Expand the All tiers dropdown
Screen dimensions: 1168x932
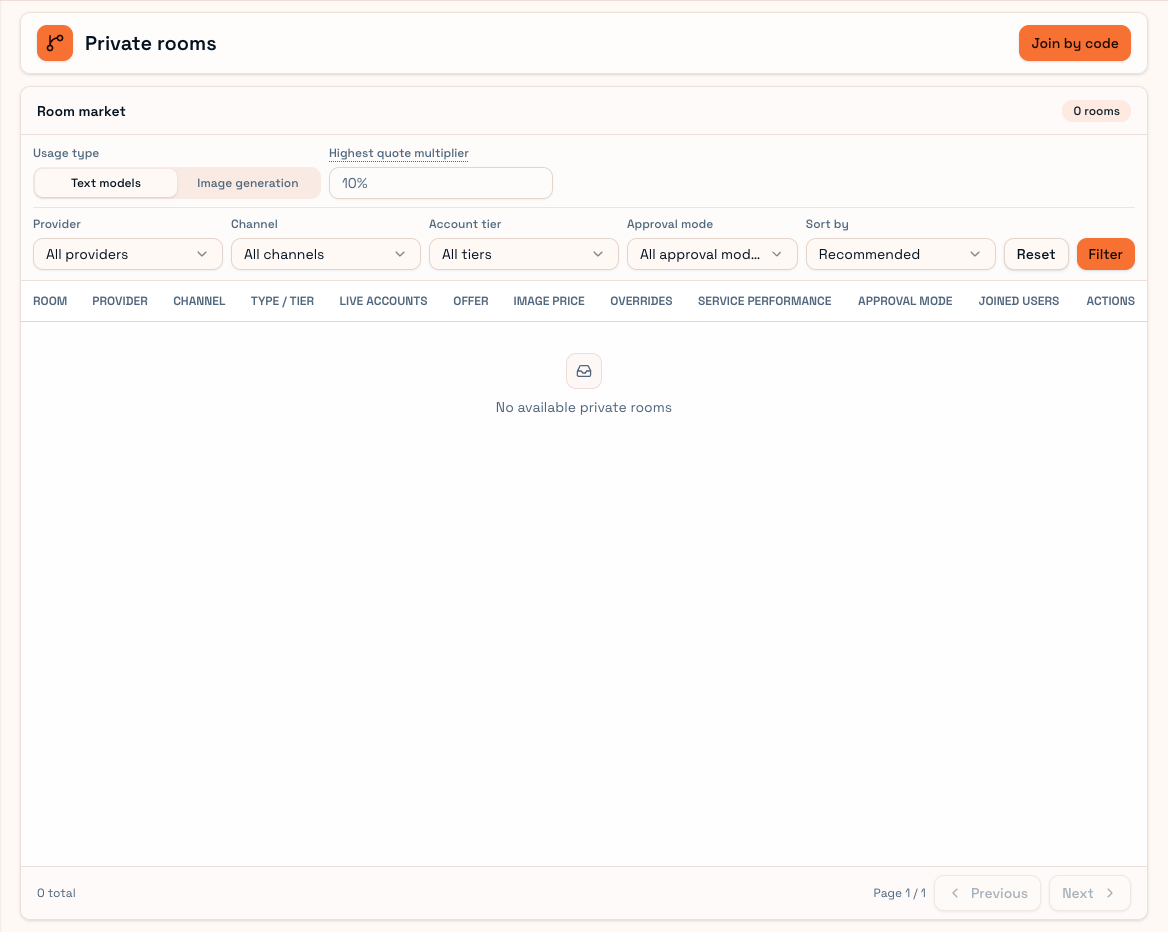click(x=524, y=254)
